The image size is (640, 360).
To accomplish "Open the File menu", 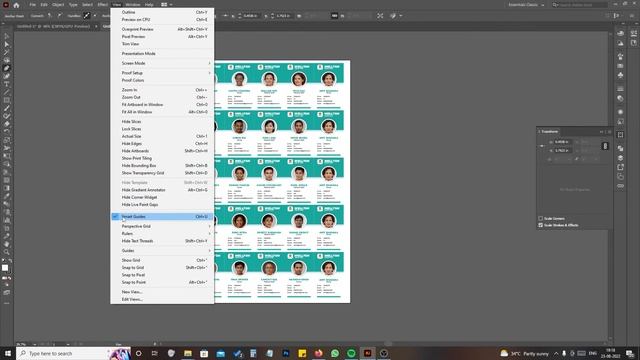I will tap(32, 4).
